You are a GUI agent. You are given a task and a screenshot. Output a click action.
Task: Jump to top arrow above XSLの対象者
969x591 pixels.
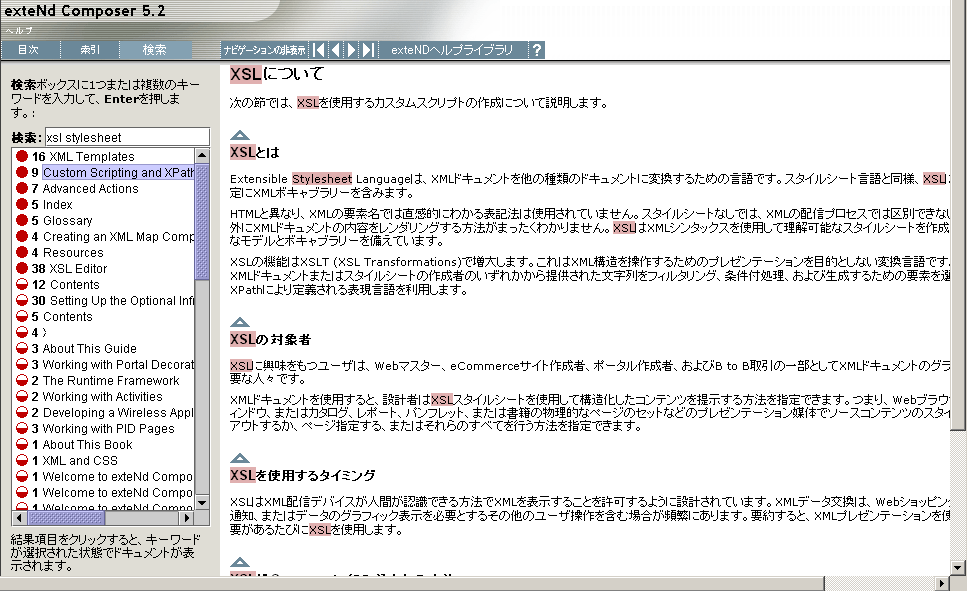[240, 322]
